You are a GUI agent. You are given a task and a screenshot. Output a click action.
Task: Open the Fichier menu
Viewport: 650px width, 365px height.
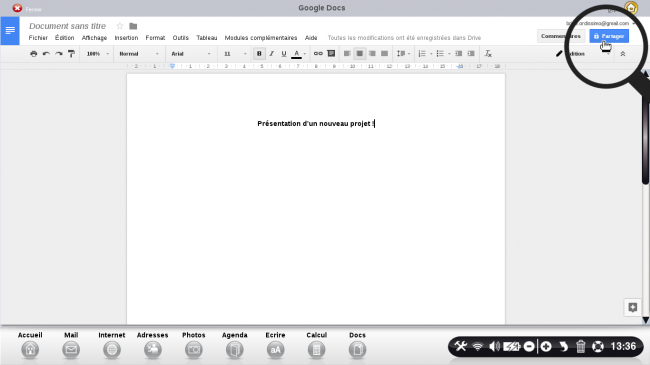point(38,38)
